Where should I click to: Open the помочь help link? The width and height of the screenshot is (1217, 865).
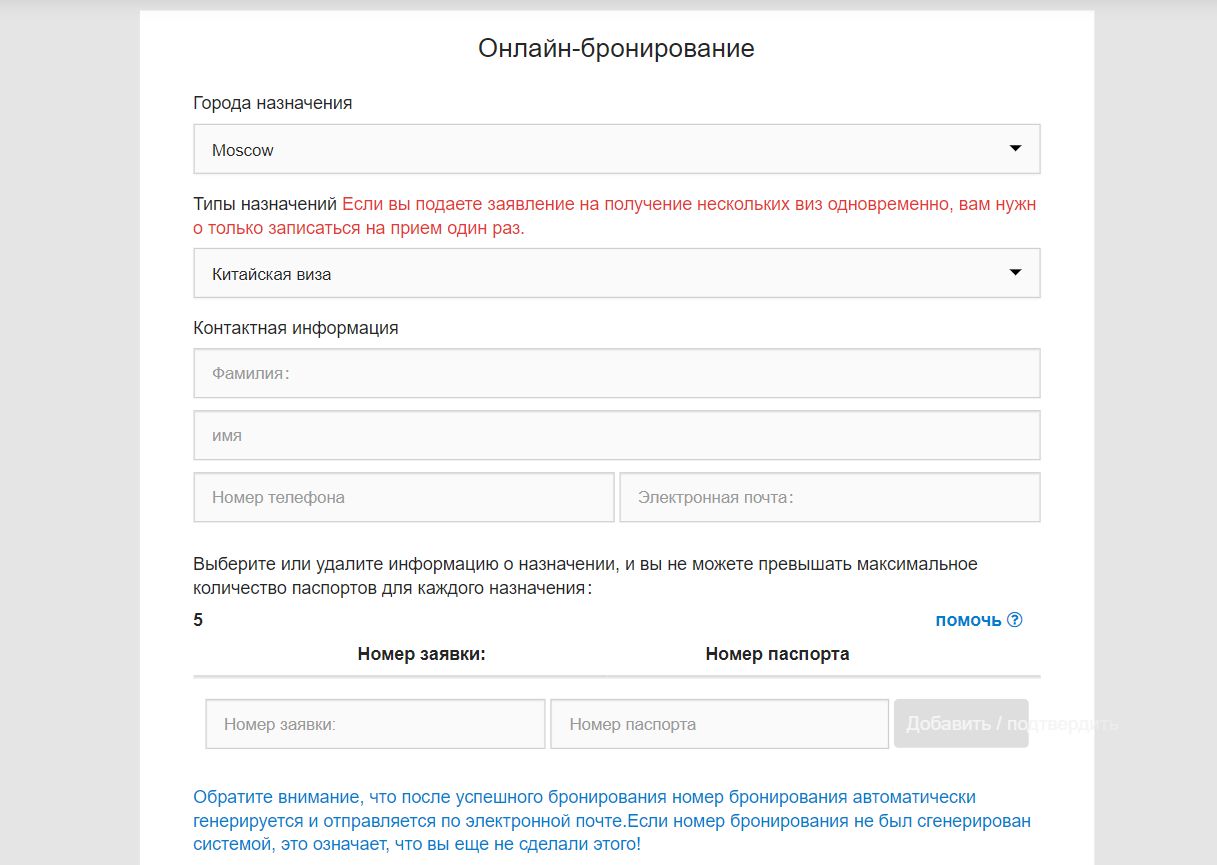point(968,620)
